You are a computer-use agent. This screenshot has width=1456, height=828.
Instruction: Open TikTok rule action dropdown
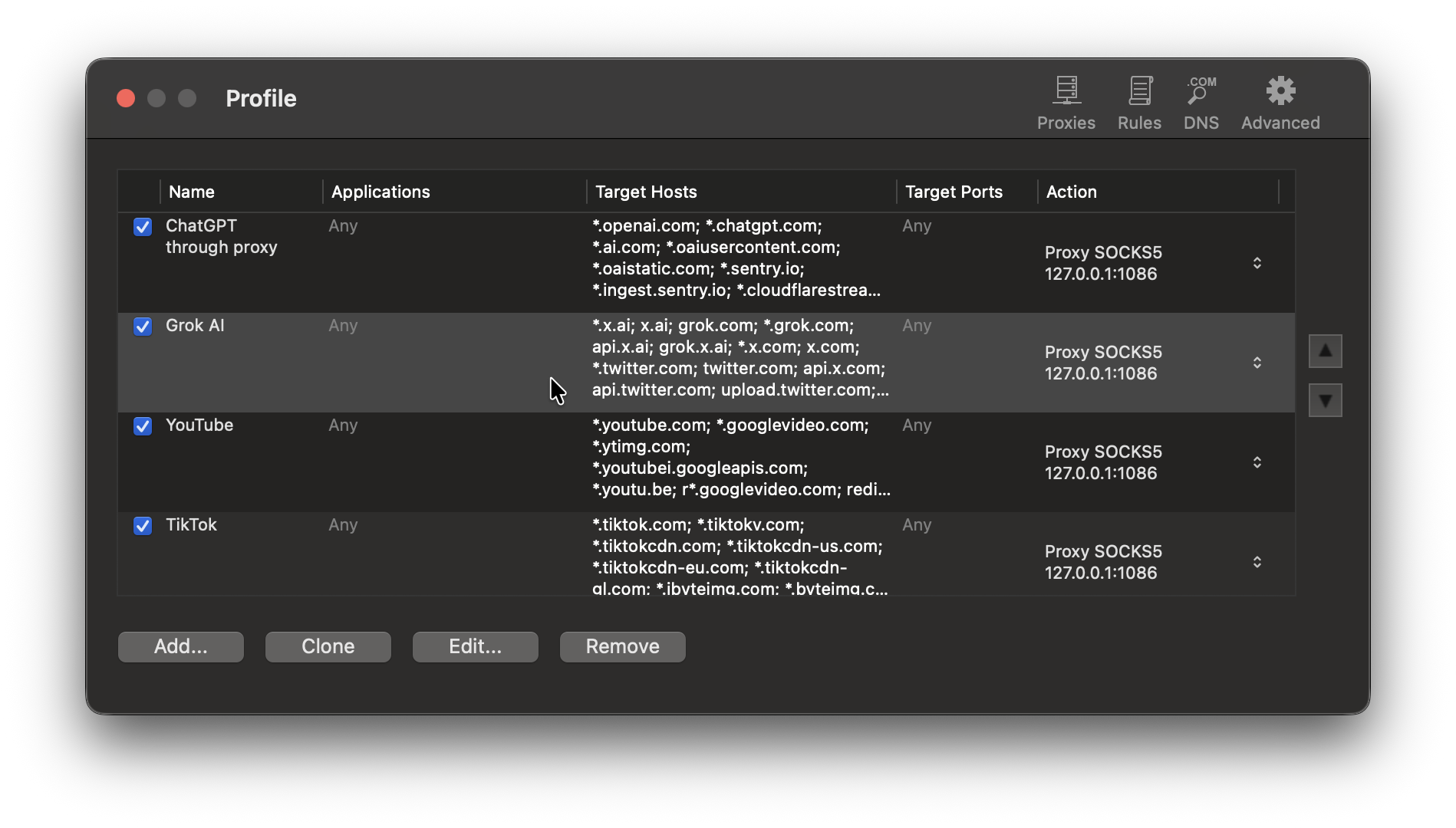1257,562
